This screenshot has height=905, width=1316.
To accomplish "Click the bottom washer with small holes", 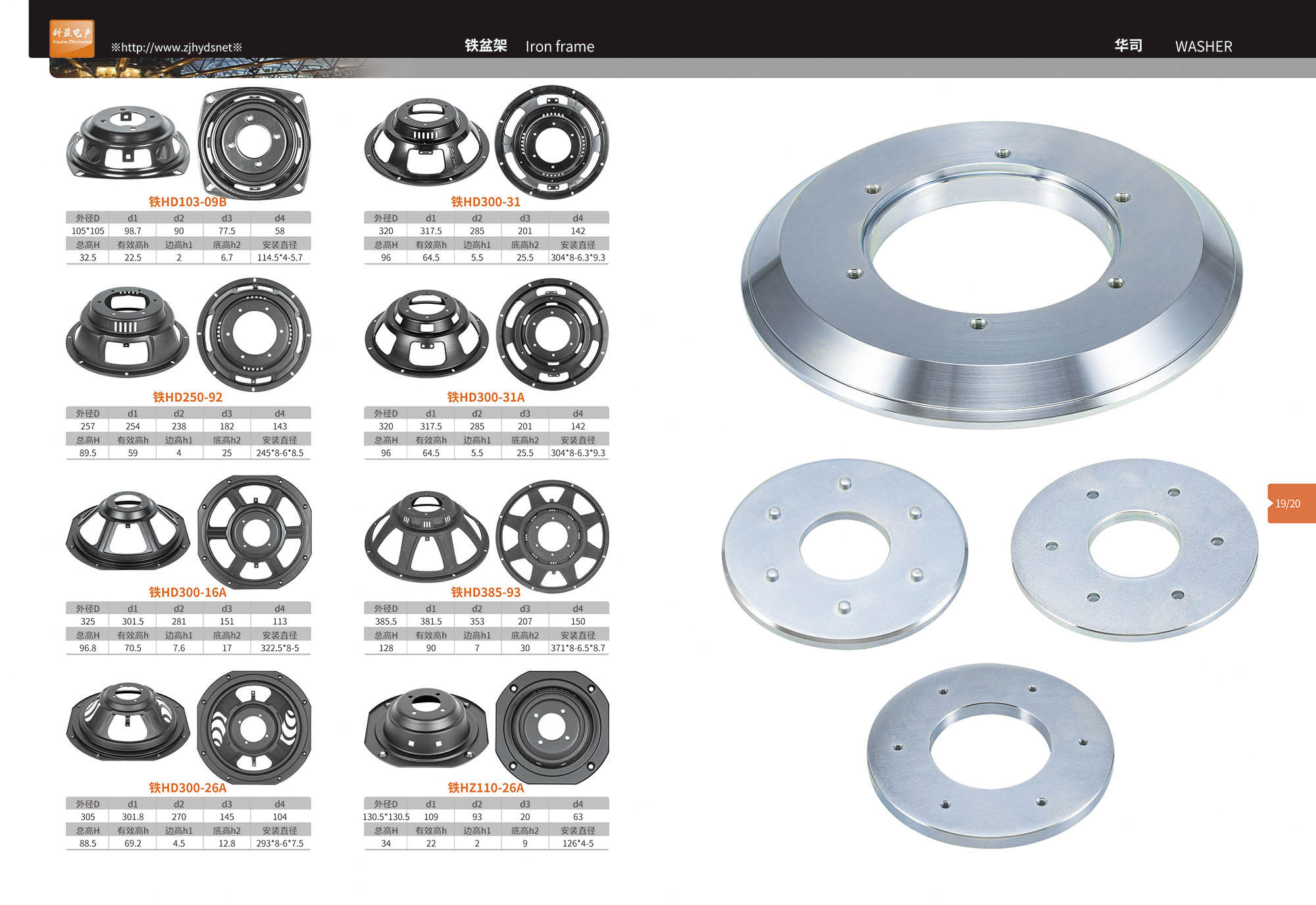I will click(x=990, y=755).
